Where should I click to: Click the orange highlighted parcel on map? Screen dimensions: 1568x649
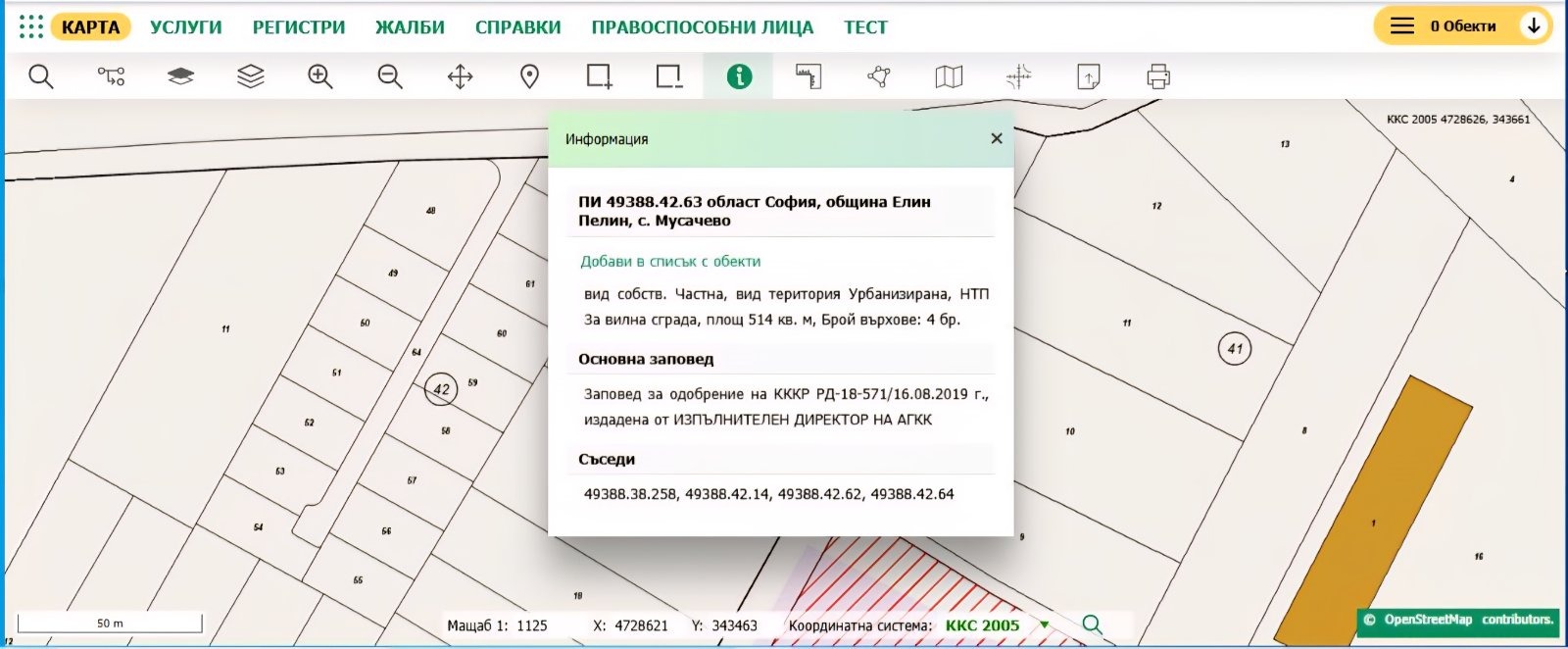1374,510
